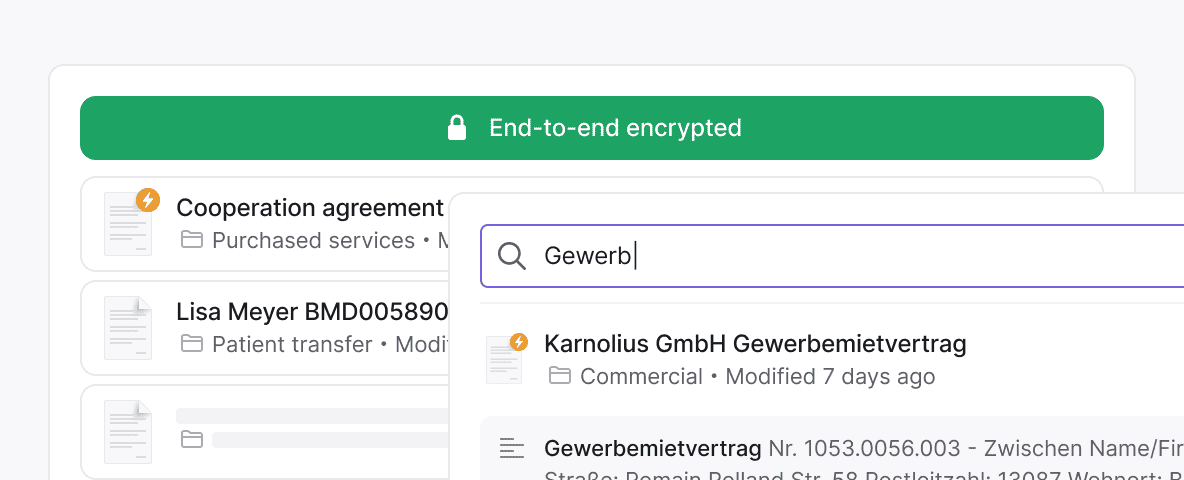Click the folder icon in loading row
Viewport: 1184px width, 480px height.
[191, 439]
